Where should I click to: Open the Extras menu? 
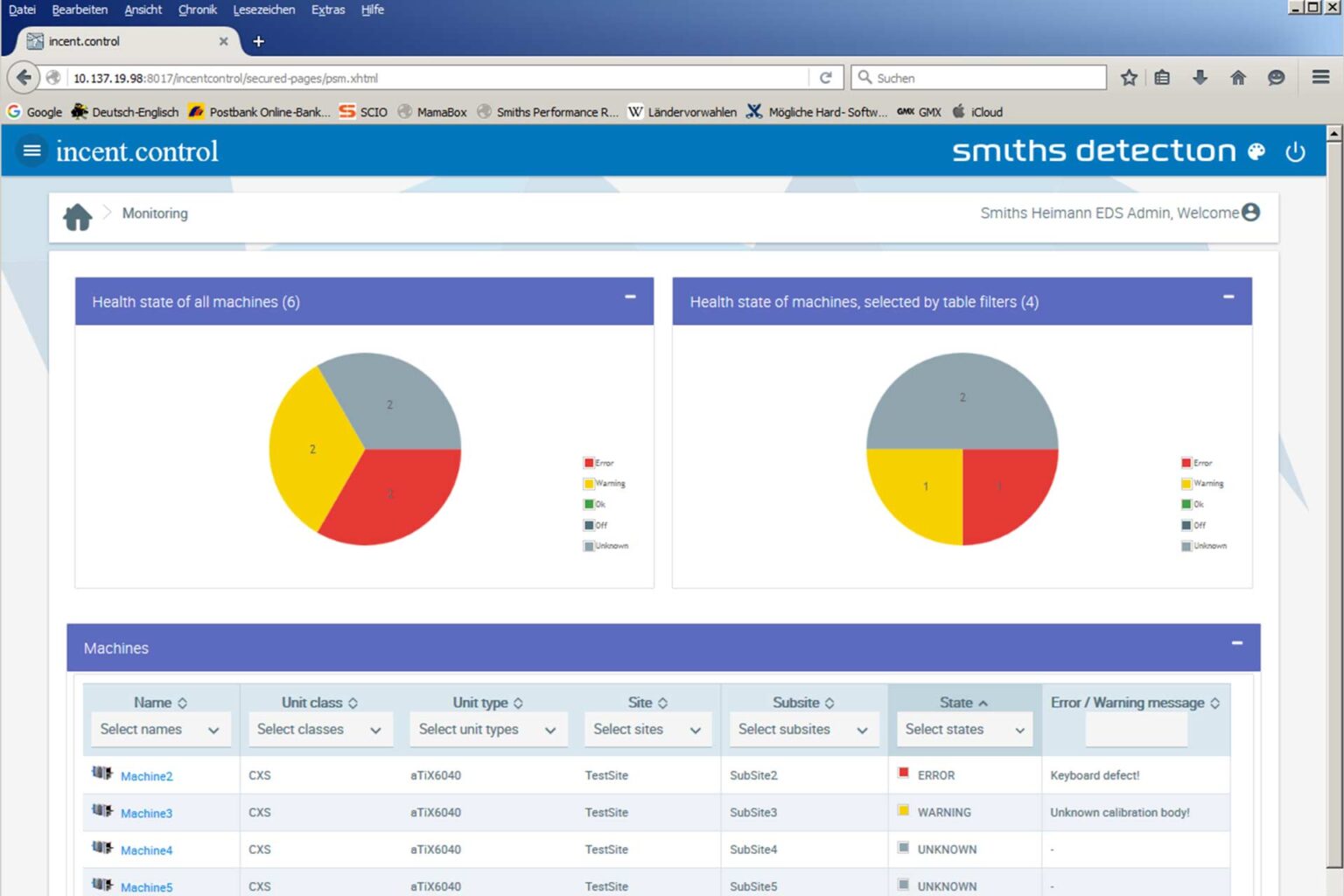point(328,10)
